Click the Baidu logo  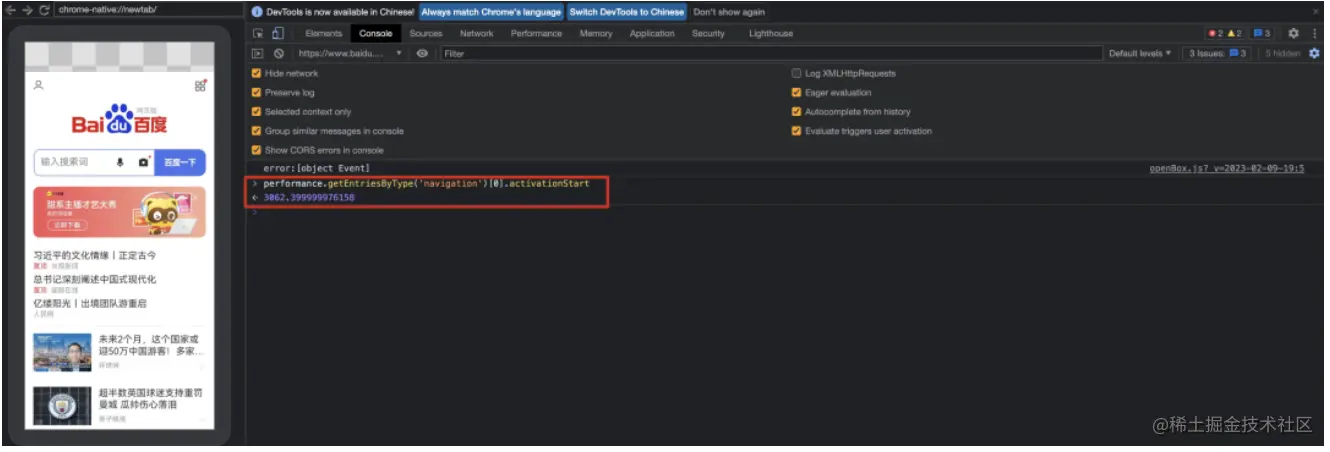tap(119, 120)
